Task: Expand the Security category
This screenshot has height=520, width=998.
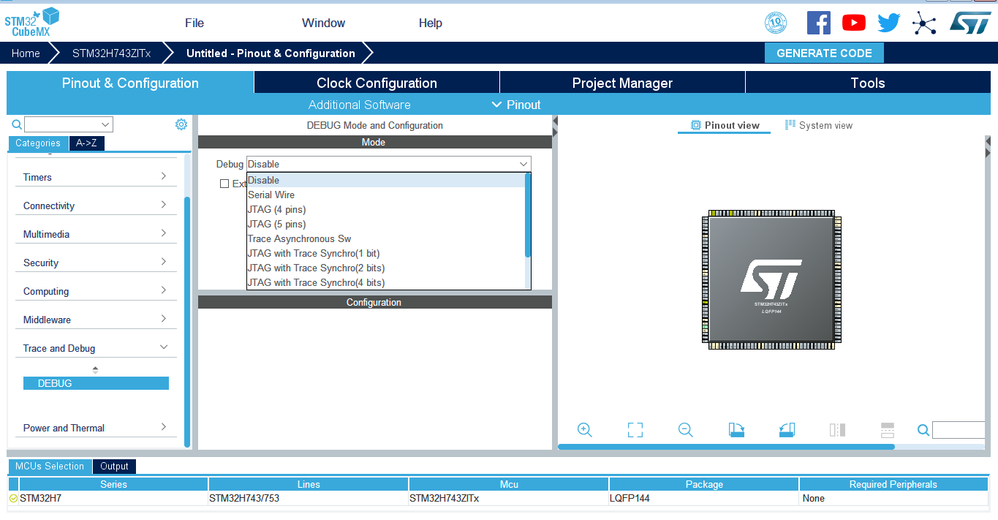Action: pyautogui.click(x=164, y=262)
